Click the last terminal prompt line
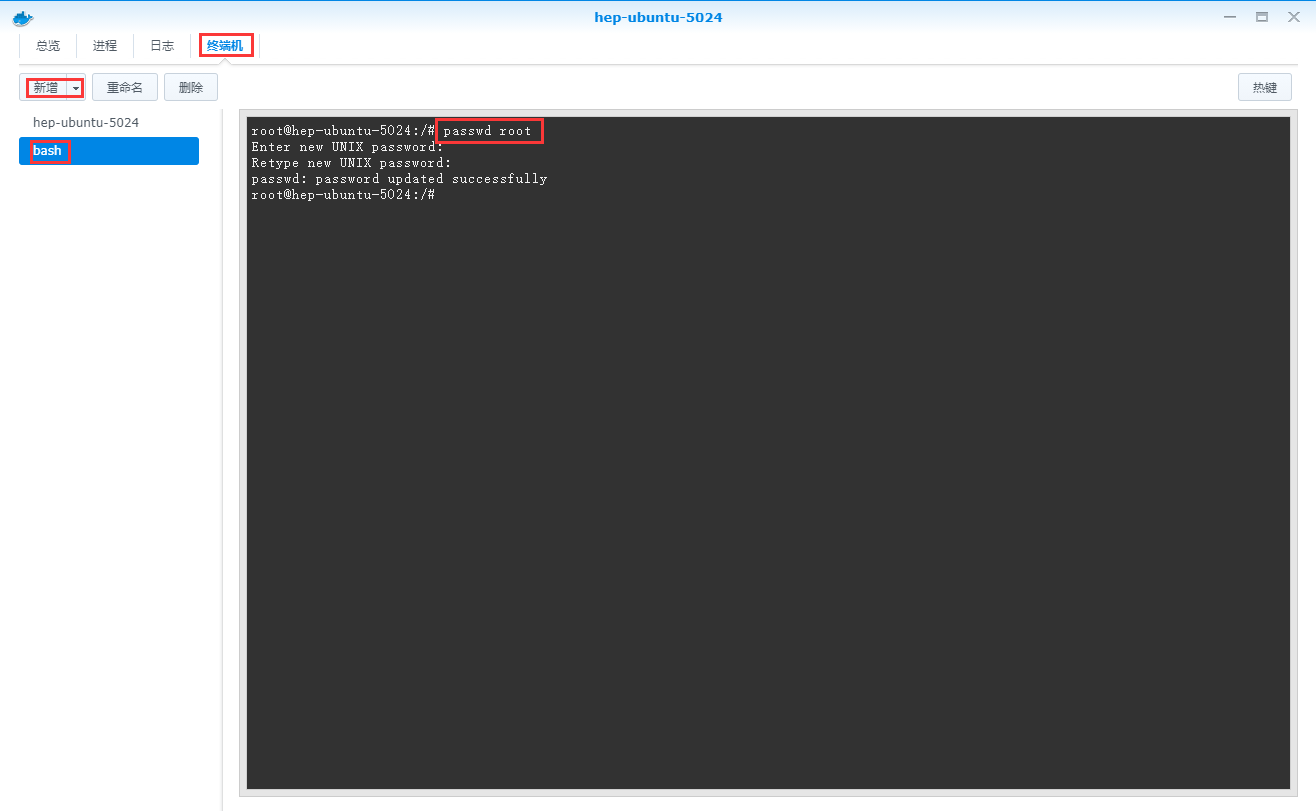1316x811 pixels. click(x=343, y=195)
